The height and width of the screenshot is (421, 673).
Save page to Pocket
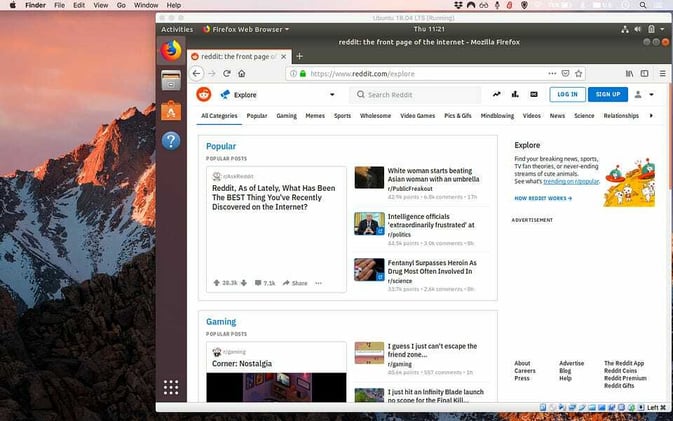coord(565,73)
